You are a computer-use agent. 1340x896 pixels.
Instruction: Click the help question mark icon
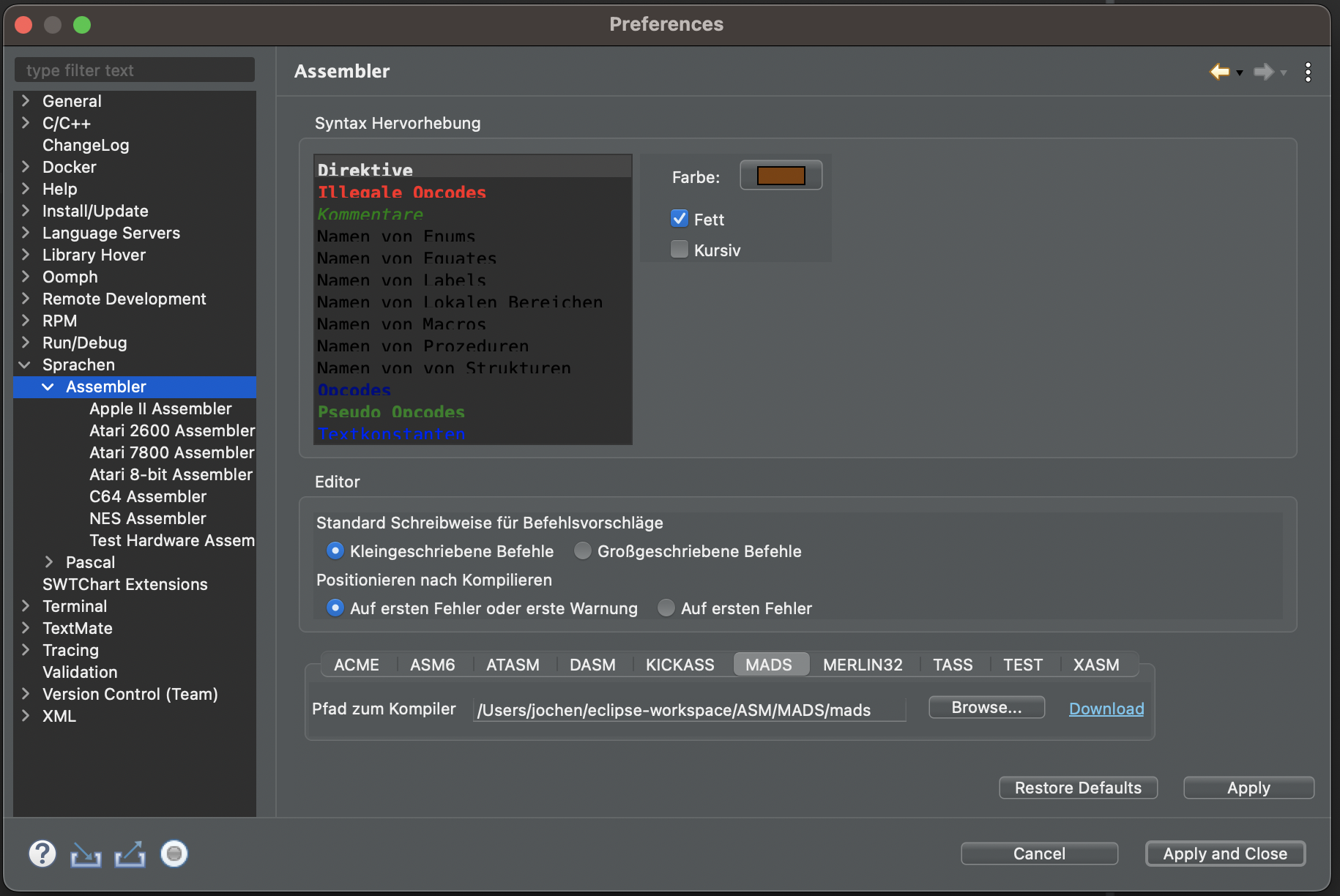(42, 854)
